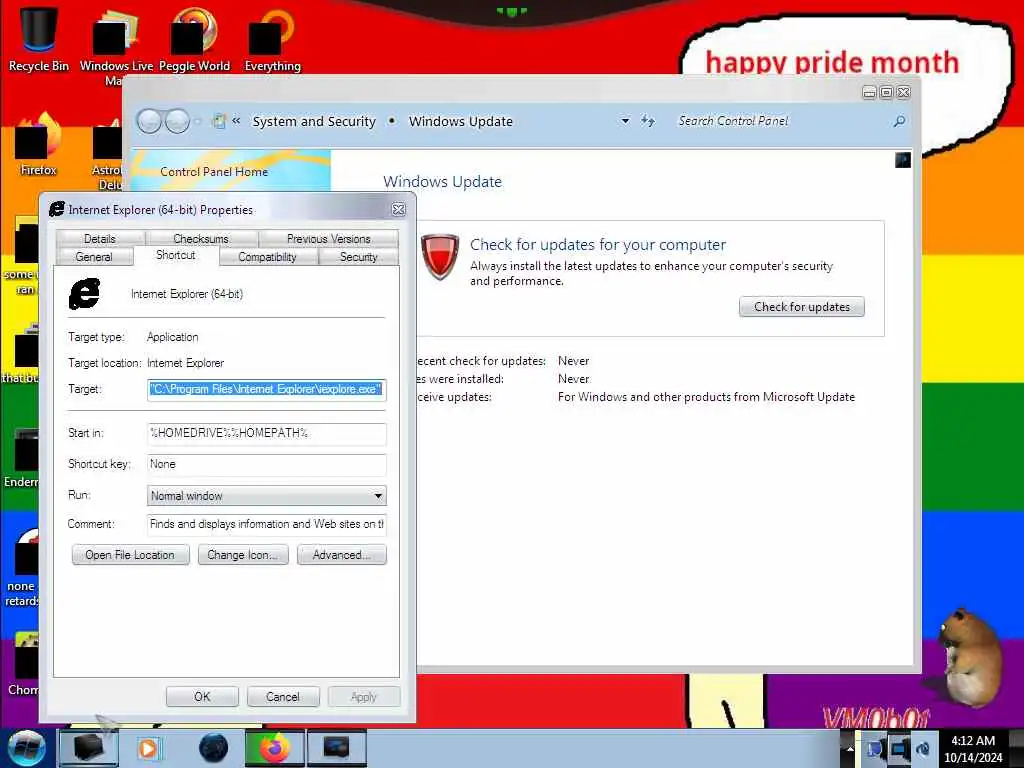Click the Change Icon button
The height and width of the screenshot is (768, 1024).
point(242,554)
